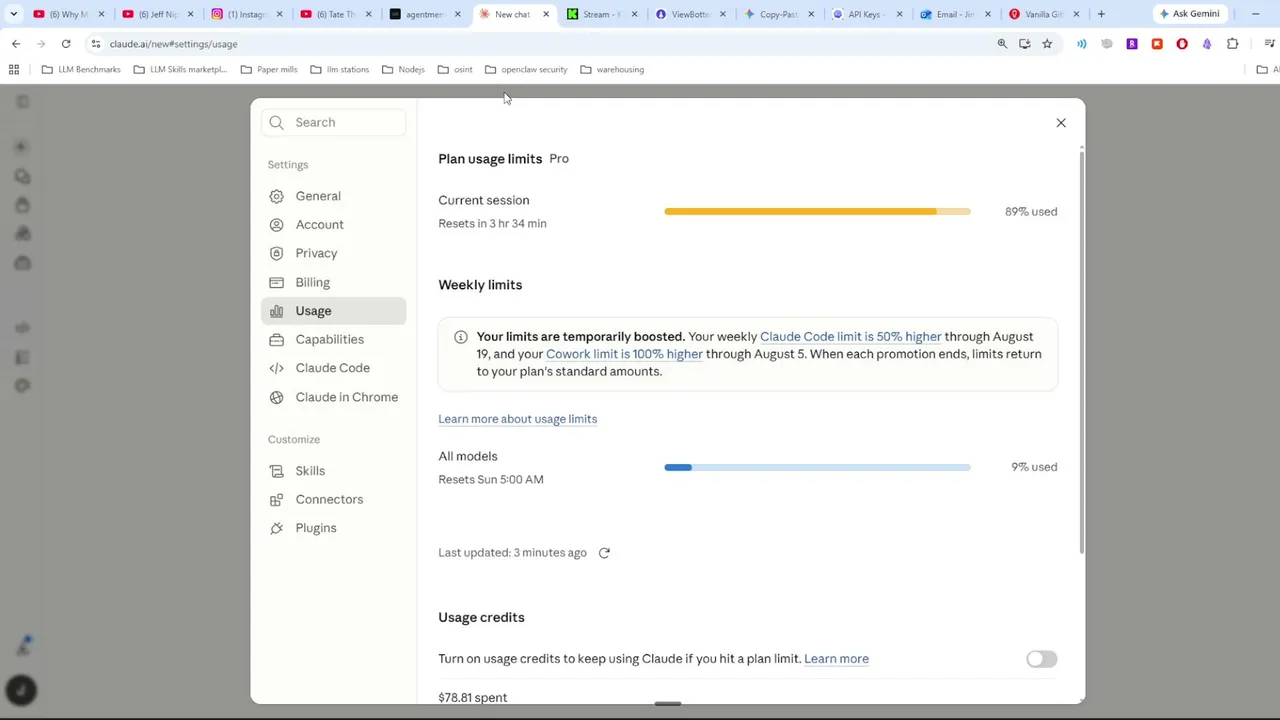Image resolution: width=1280 pixels, height=720 pixels.
Task: Open Learn more about usage limits
Action: pyautogui.click(x=517, y=419)
